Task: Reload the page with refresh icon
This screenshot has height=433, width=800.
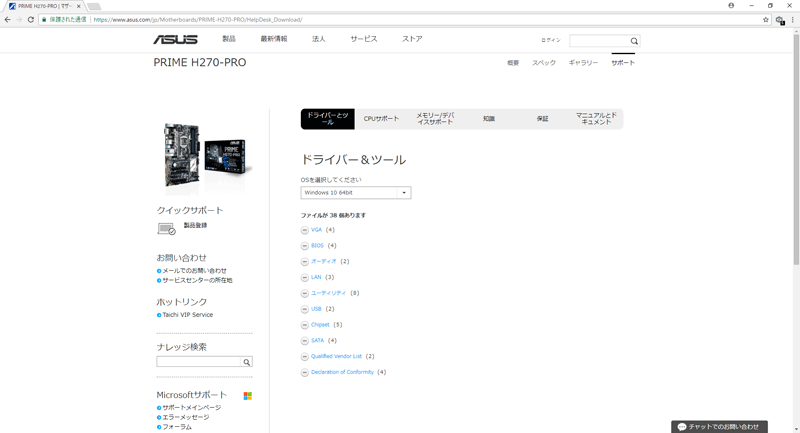Action: coord(31,19)
